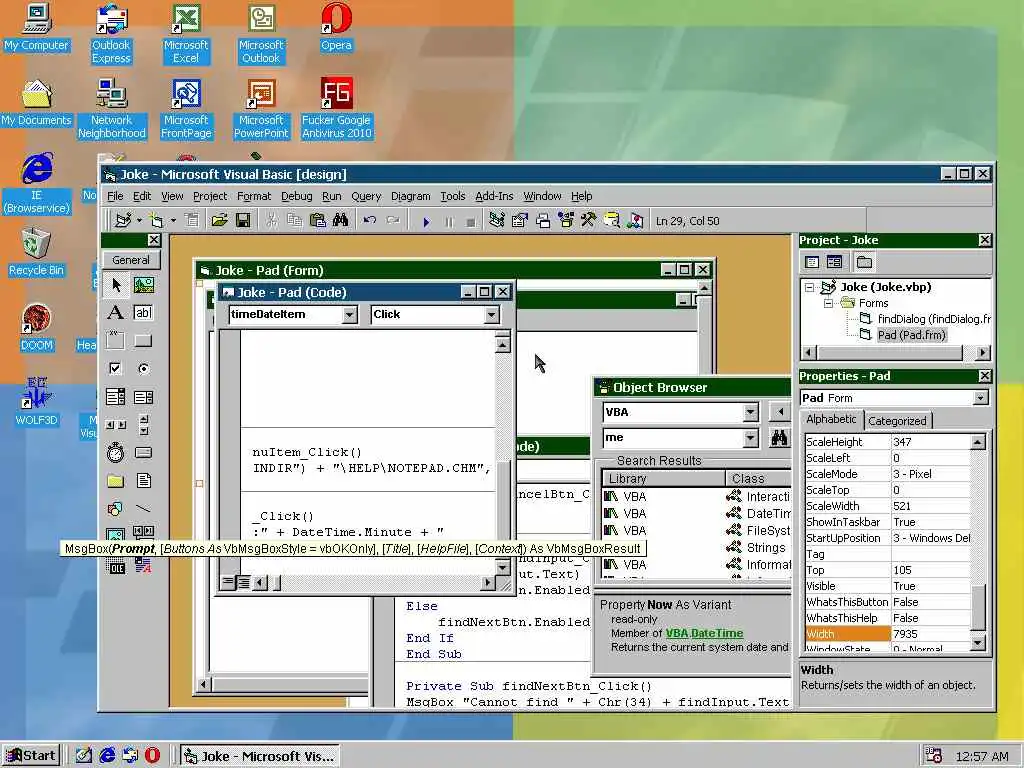Open the File menu
The image size is (1024, 768).
tap(115, 196)
